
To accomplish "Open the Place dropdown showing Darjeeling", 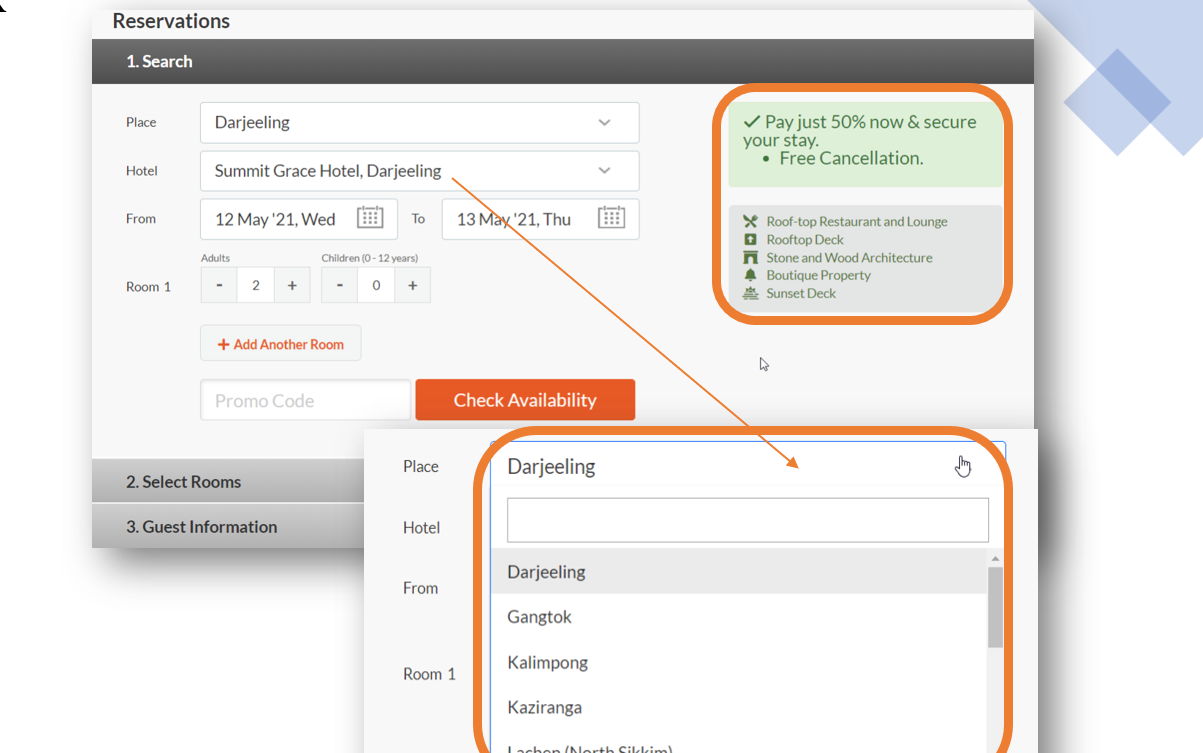I will (419, 122).
